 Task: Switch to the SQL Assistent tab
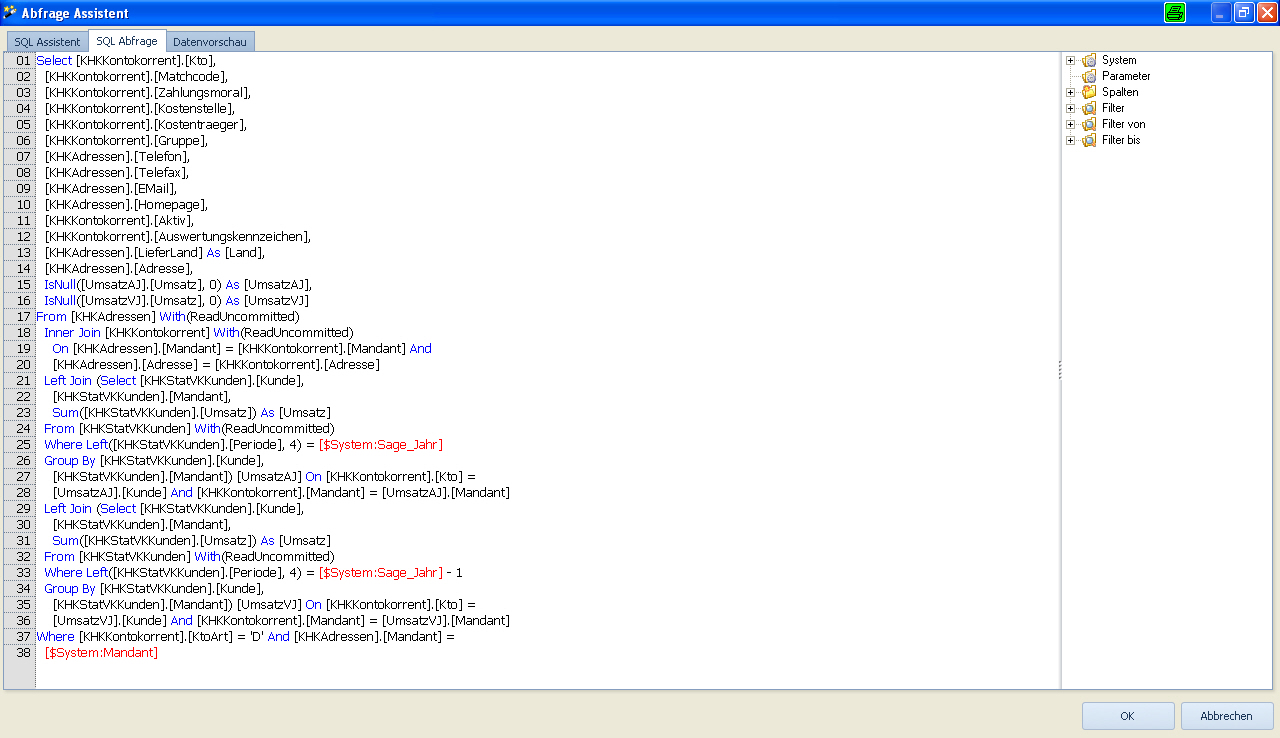point(47,42)
